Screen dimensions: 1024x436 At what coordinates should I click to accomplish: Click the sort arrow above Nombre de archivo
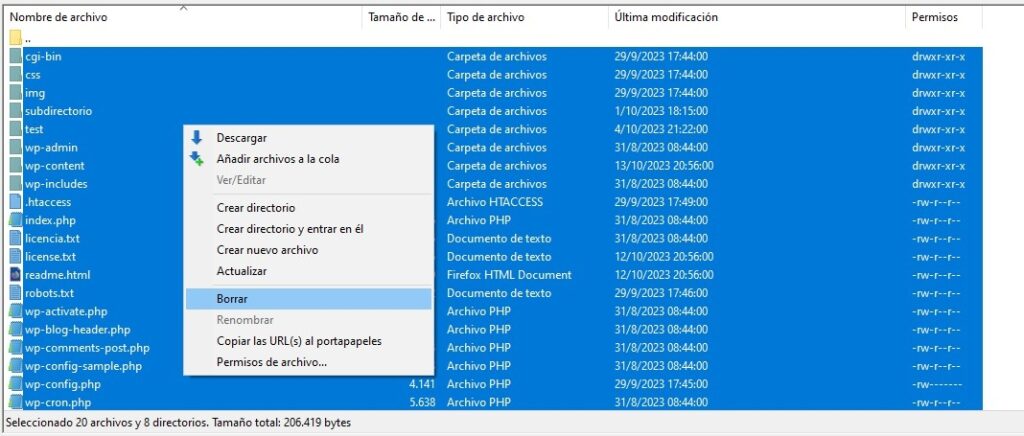[184, 8]
